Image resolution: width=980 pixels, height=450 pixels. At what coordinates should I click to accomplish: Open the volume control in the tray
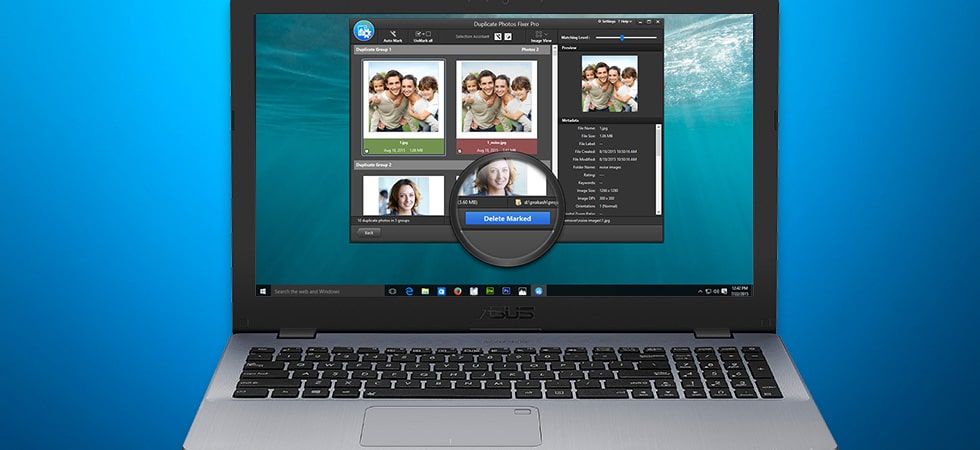click(716, 291)
